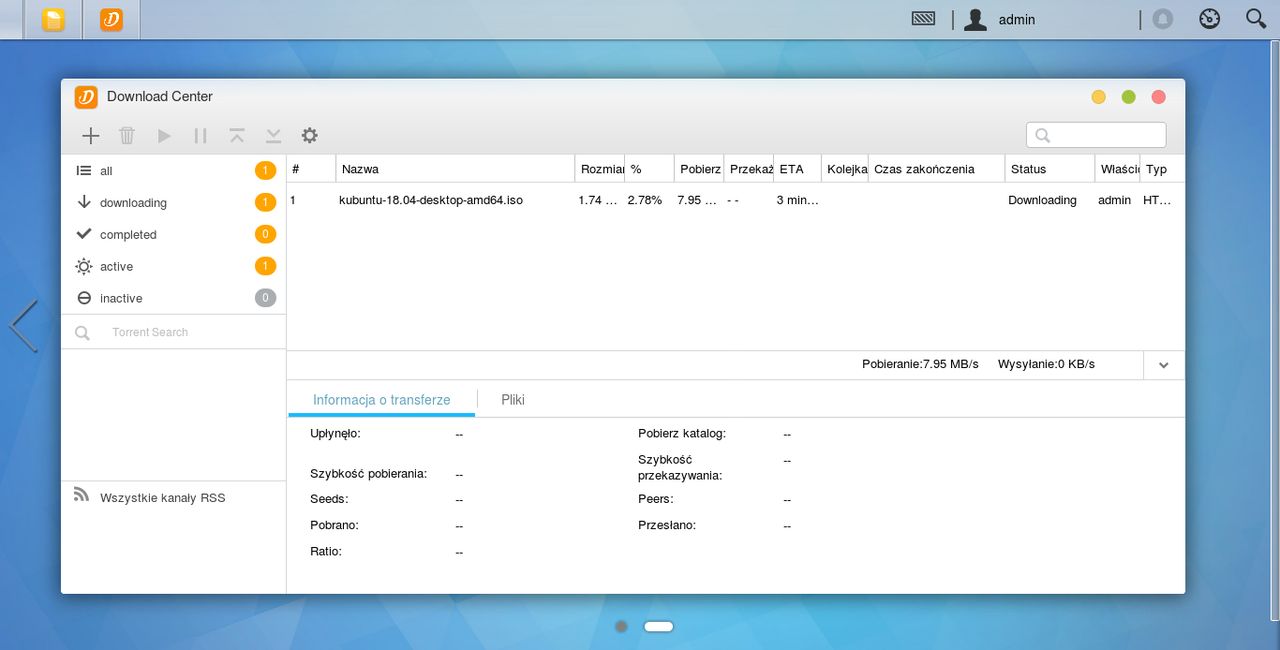Click the task filter search box
This screenshot has width=1280, height=650.
1096,135
